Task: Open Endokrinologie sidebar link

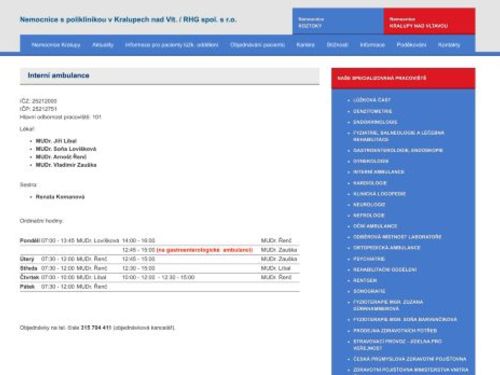Action: coord(375,122)
